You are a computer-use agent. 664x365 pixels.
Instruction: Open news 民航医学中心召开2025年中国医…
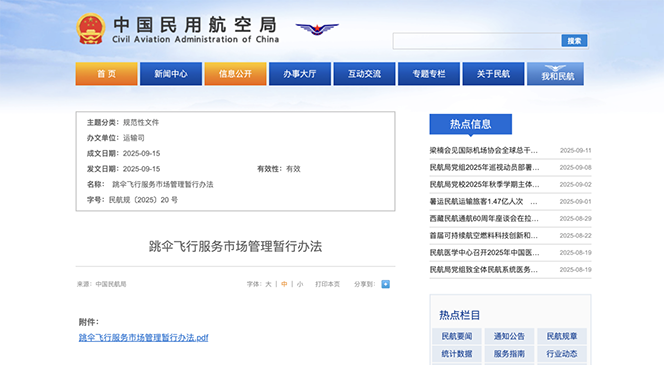(x=484, y=252)
